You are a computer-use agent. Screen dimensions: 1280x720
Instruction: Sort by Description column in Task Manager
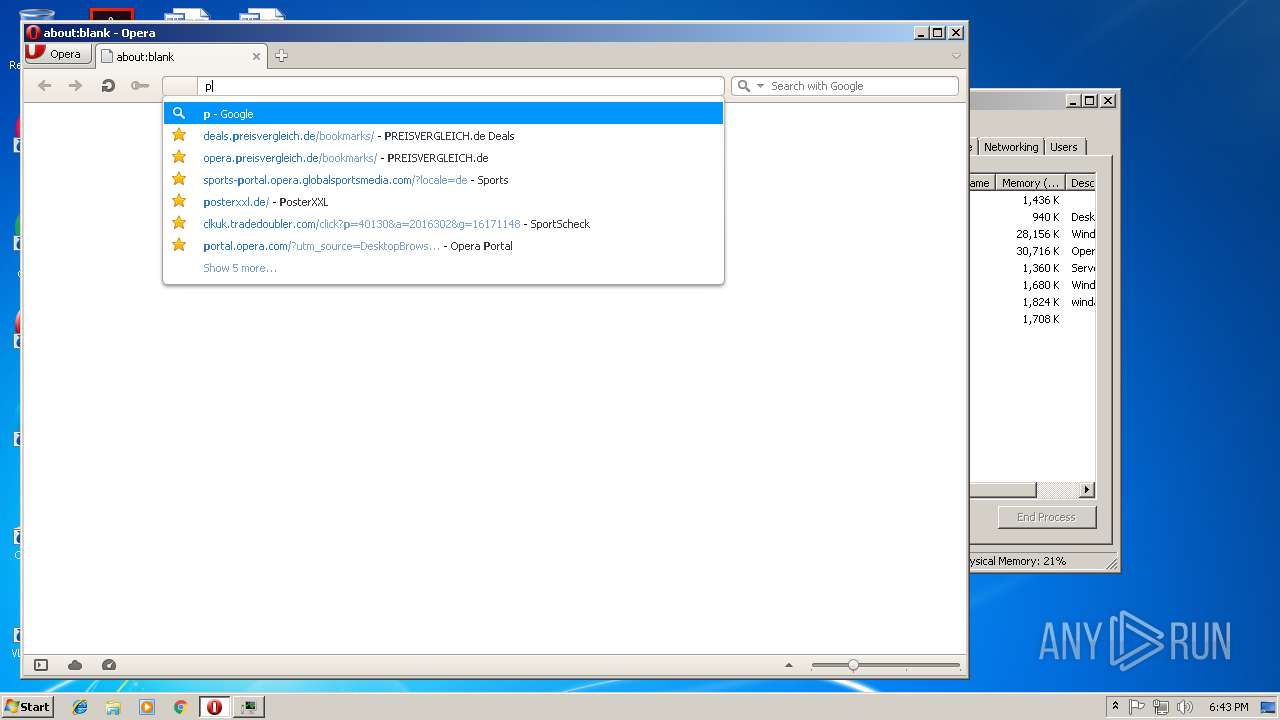pos(1081,183)
